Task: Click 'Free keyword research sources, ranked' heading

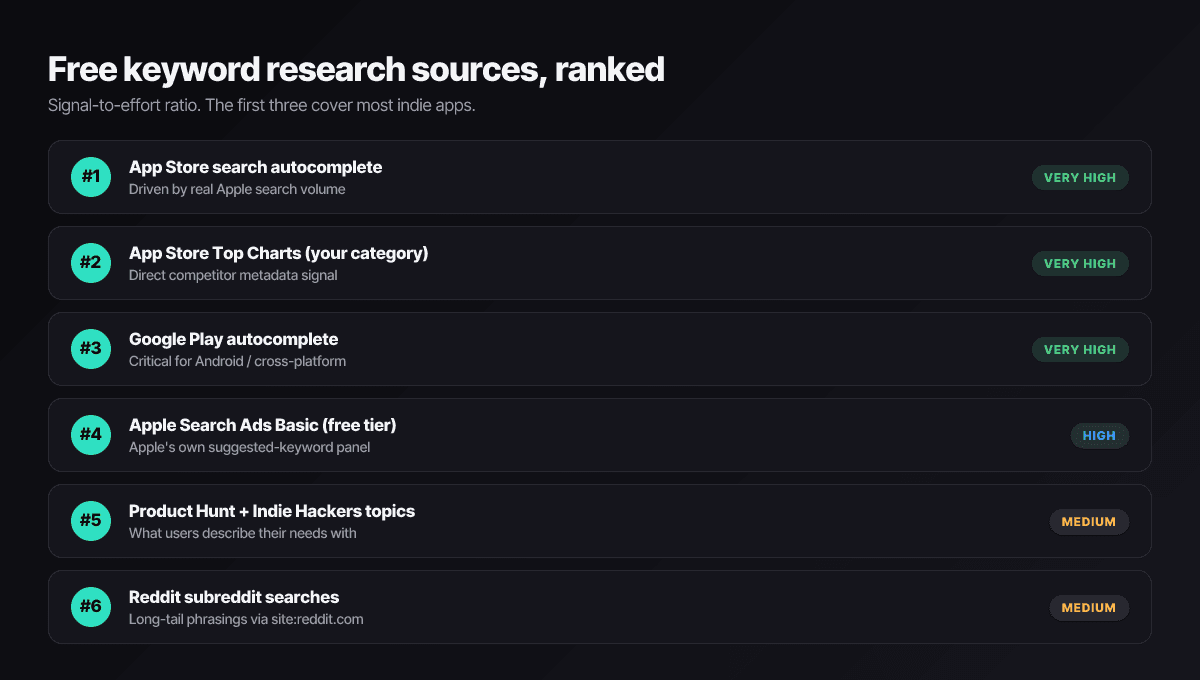Action: [356, 70]
